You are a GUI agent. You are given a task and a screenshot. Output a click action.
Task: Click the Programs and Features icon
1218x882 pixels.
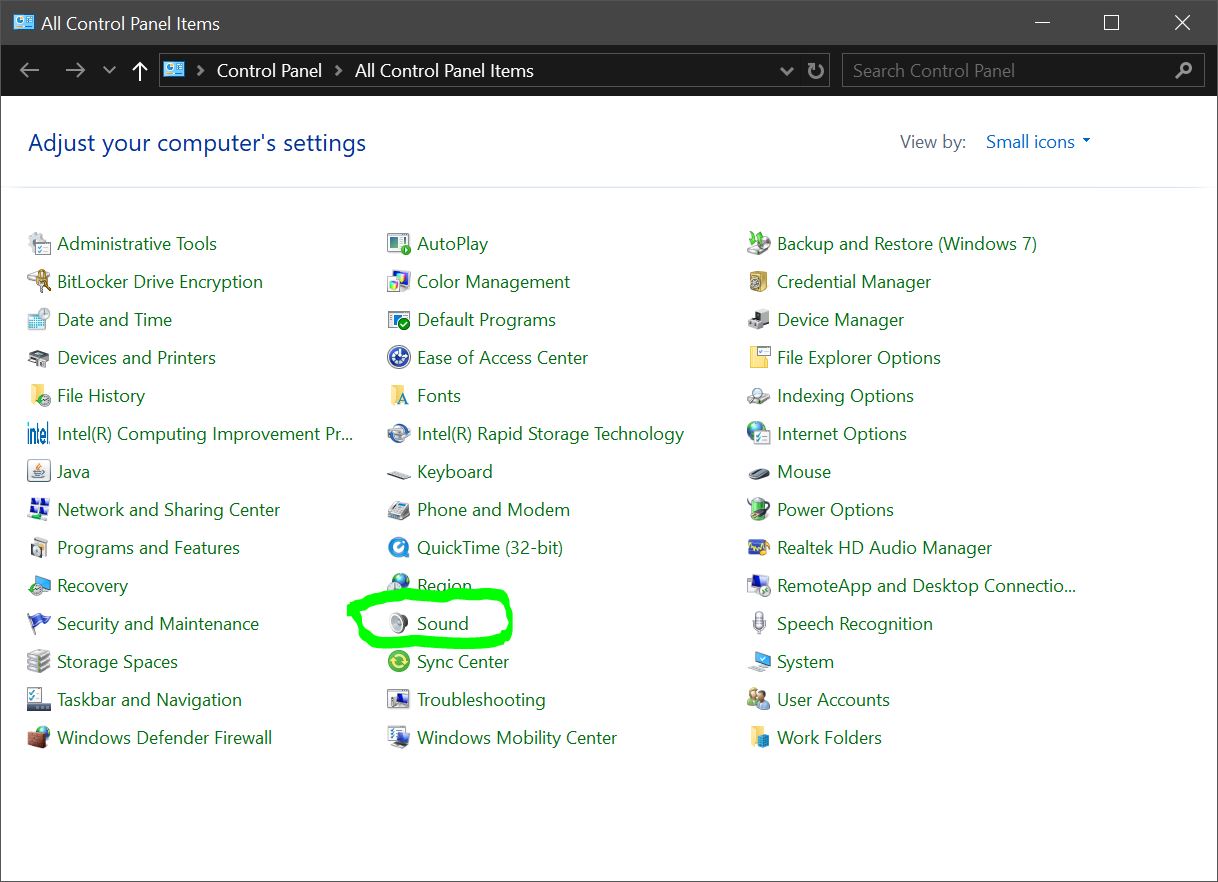39,548
